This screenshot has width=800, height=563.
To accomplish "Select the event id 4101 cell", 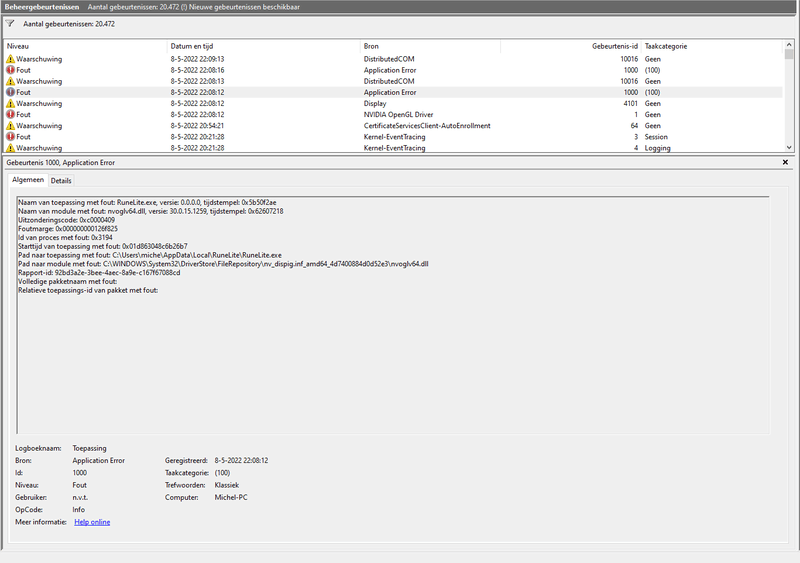I will [631, 103].
